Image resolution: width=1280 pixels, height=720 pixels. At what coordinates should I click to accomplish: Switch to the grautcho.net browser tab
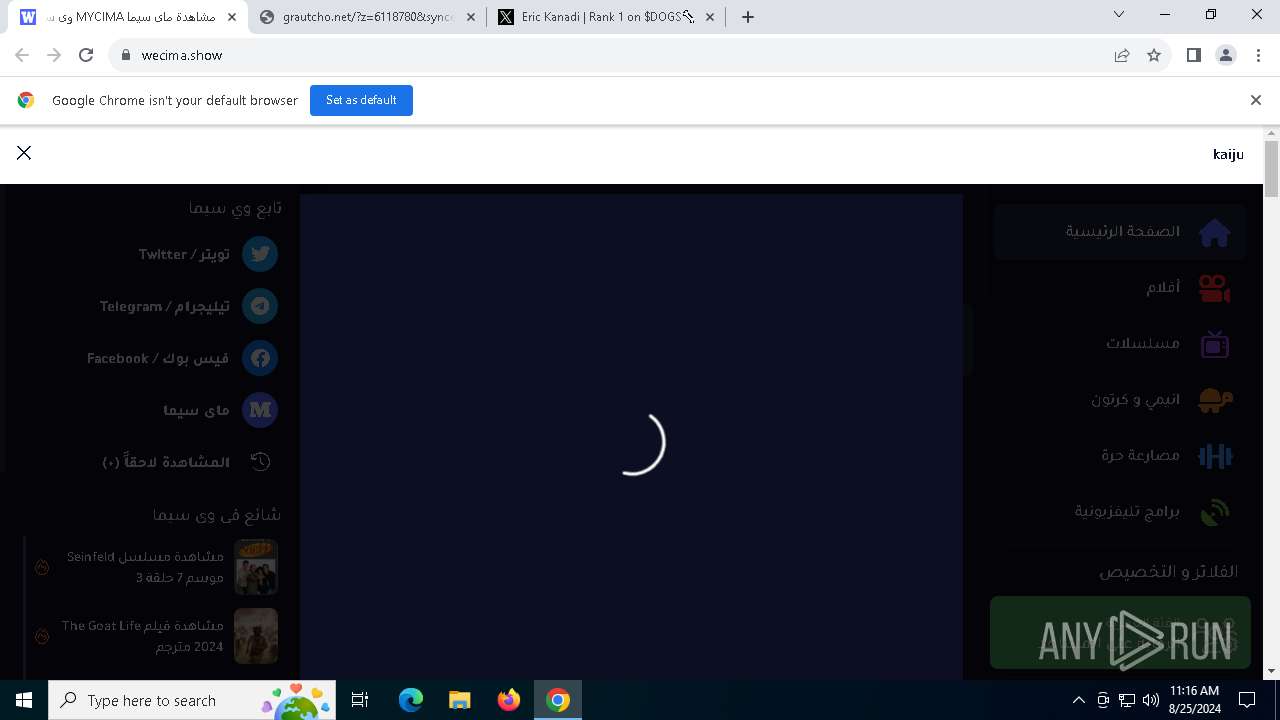pos(367,17)
